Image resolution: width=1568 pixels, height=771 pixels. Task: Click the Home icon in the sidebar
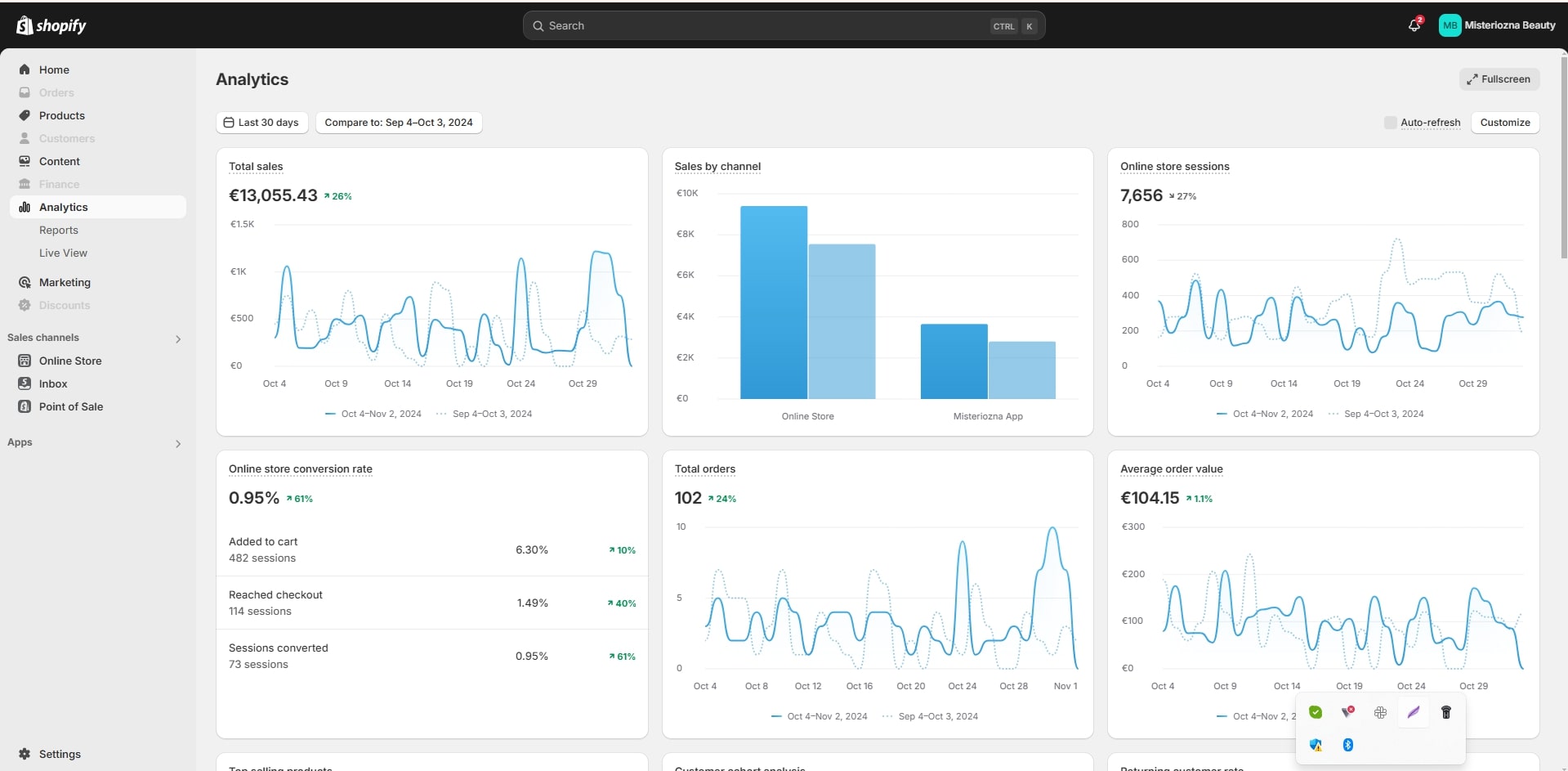25,69
